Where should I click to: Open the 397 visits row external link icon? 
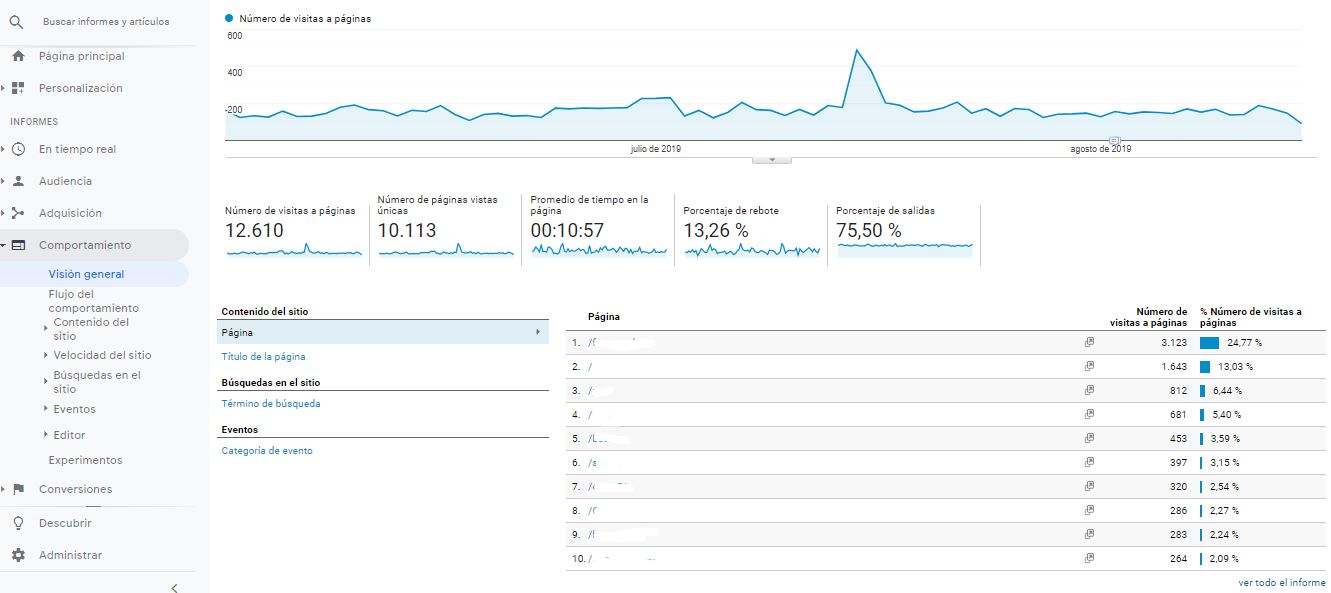[1090, 462]
